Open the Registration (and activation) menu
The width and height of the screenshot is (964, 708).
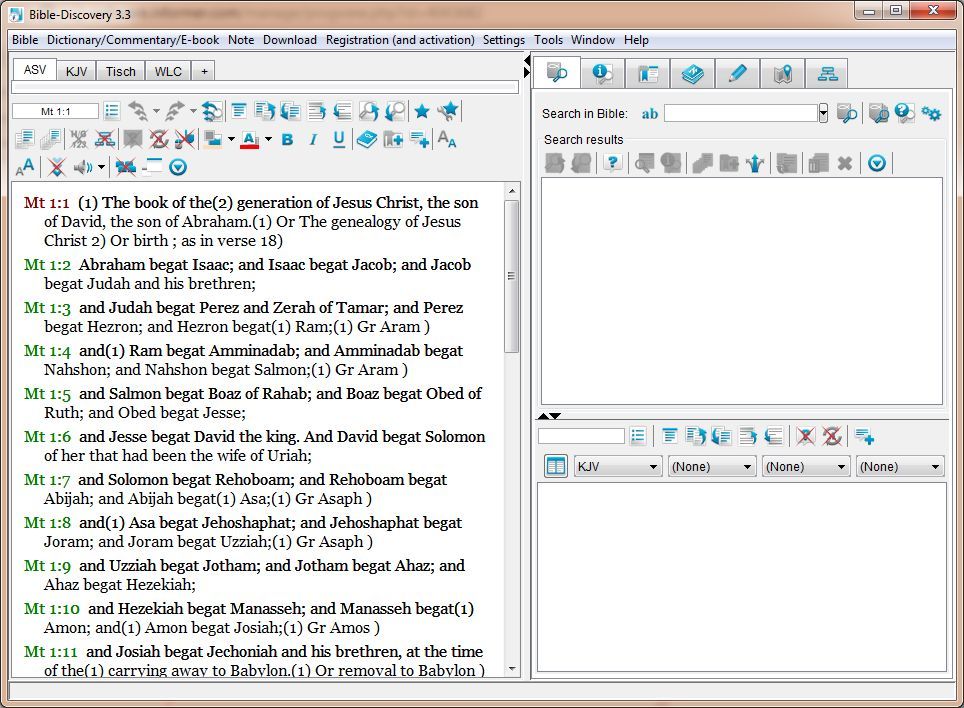pyautogui.click(x=400, y=40)
